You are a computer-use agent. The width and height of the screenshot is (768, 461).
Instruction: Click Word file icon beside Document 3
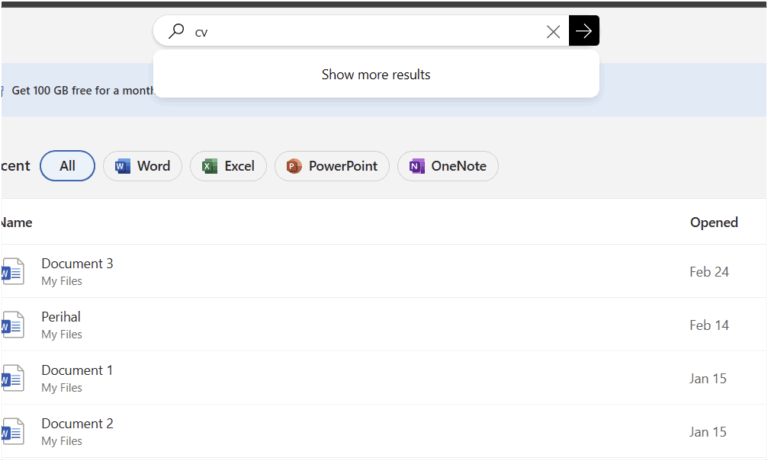[x=13, y=271]
